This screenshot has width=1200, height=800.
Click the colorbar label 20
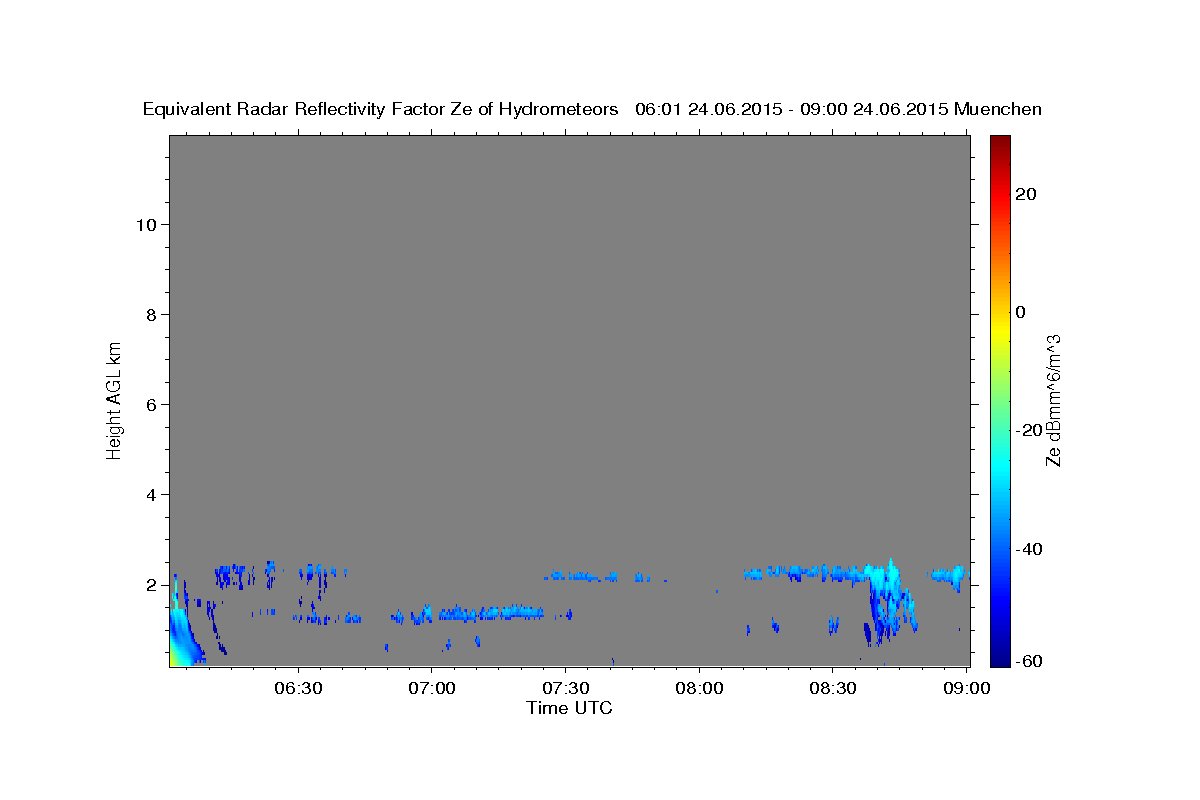click(x=1026, y=194)
